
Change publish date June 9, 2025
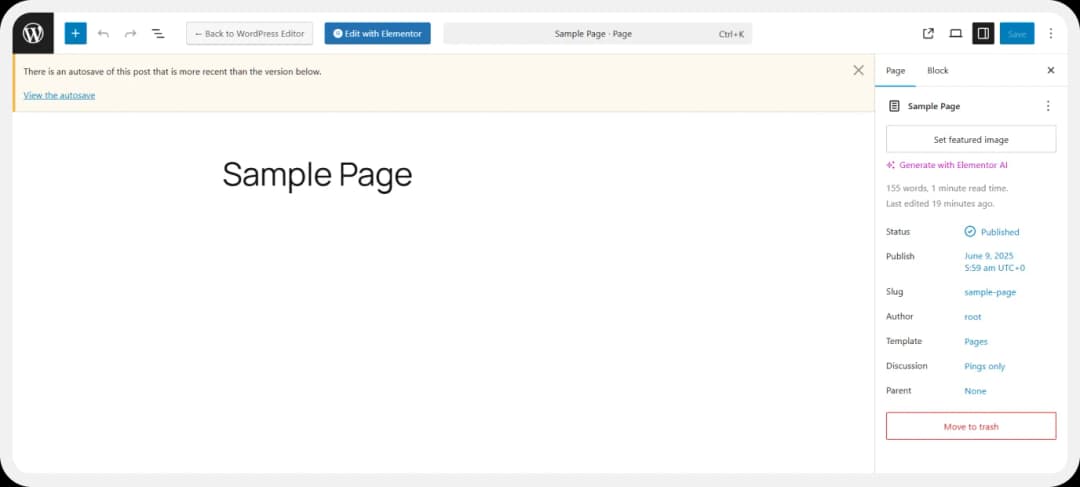995,262
